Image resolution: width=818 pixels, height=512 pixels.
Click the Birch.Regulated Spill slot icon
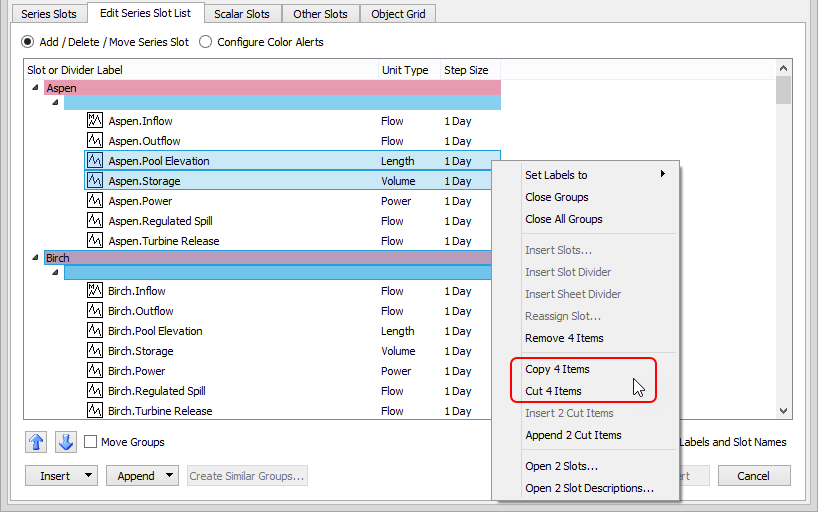click(96, 391)
